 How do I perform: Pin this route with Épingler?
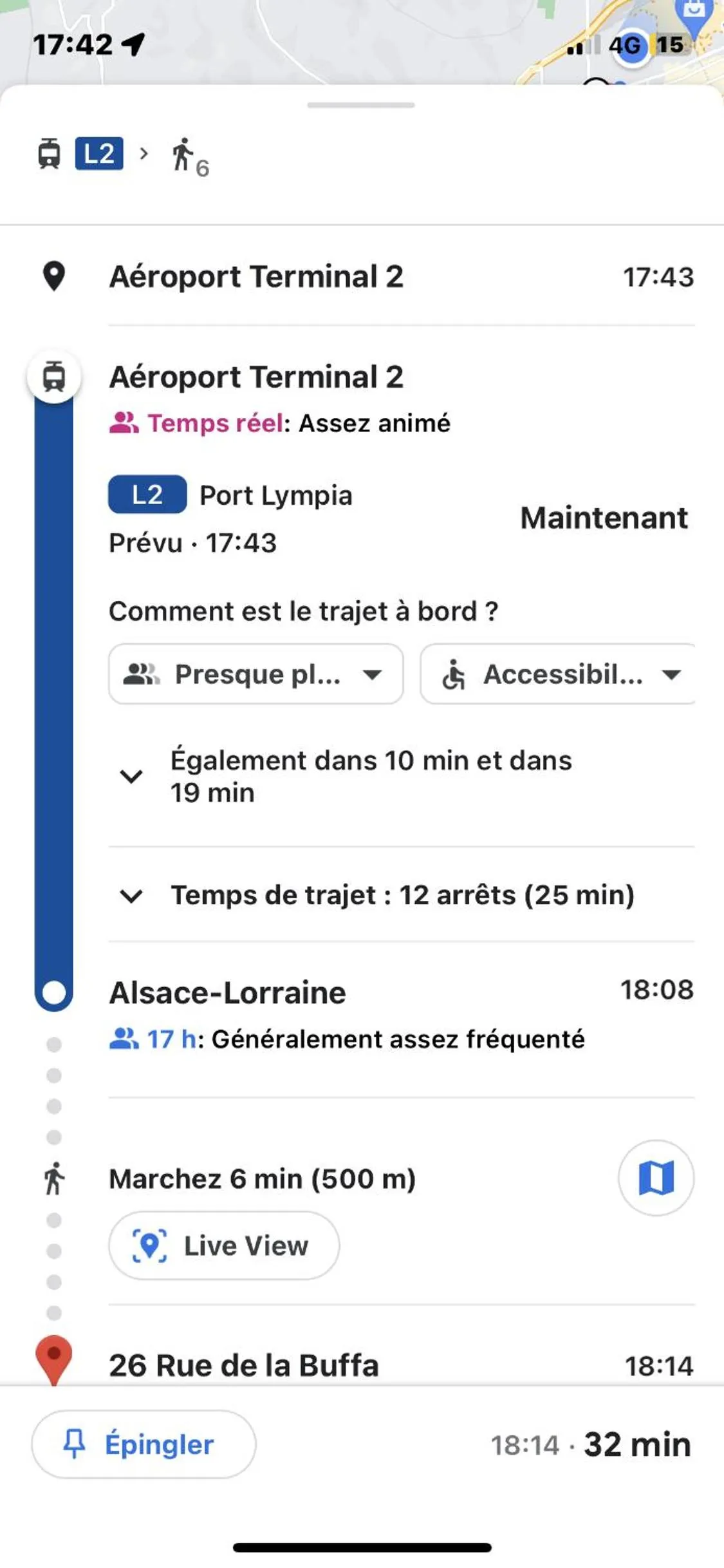pos(144,1444)
